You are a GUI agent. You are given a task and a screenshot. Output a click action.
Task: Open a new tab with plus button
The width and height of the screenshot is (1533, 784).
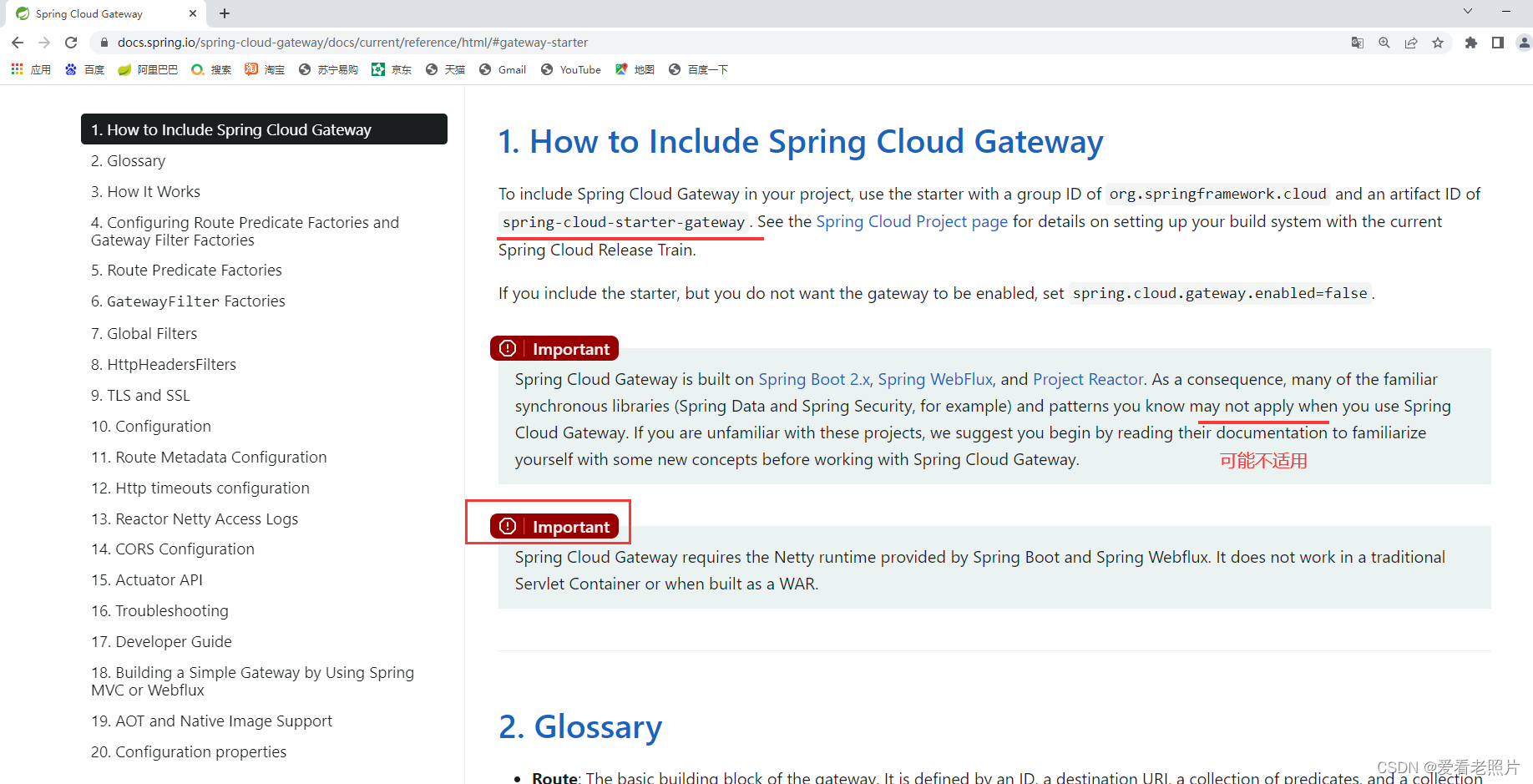[x=225, y=13]
